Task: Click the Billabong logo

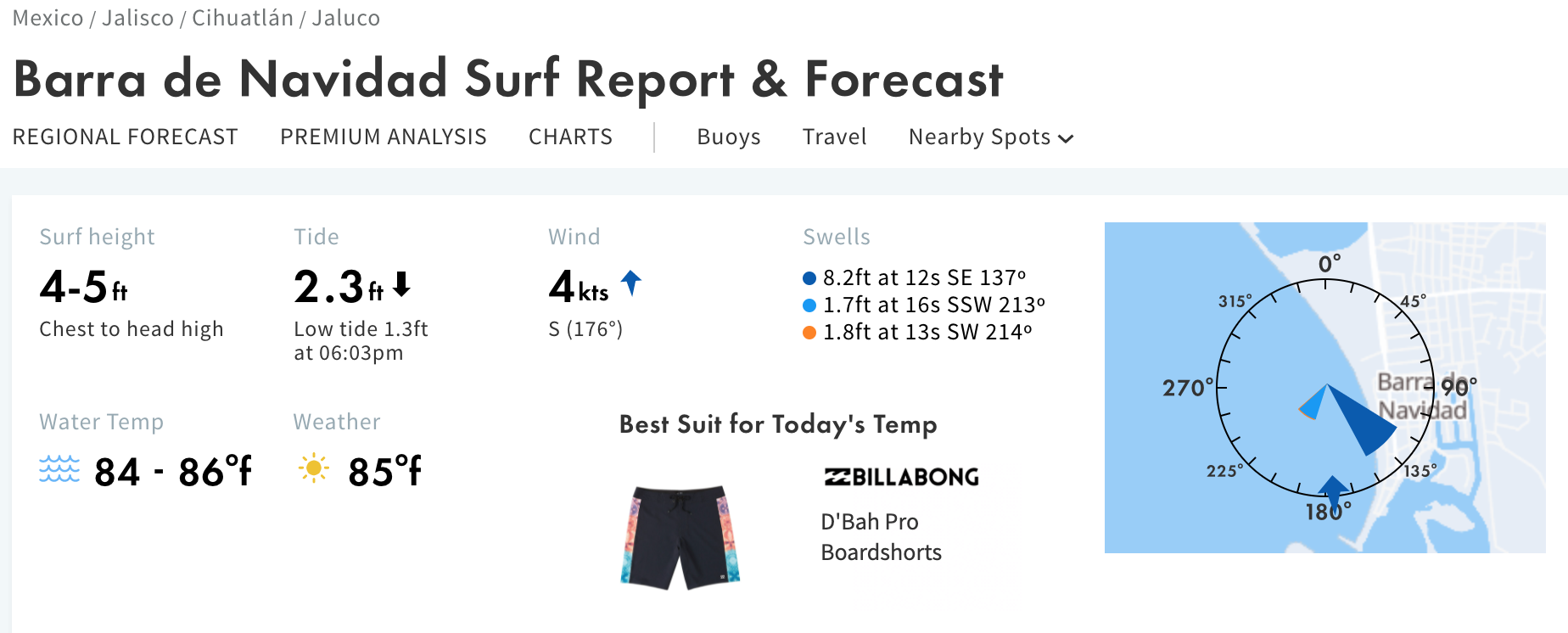Action: click(x=901, y=477)
